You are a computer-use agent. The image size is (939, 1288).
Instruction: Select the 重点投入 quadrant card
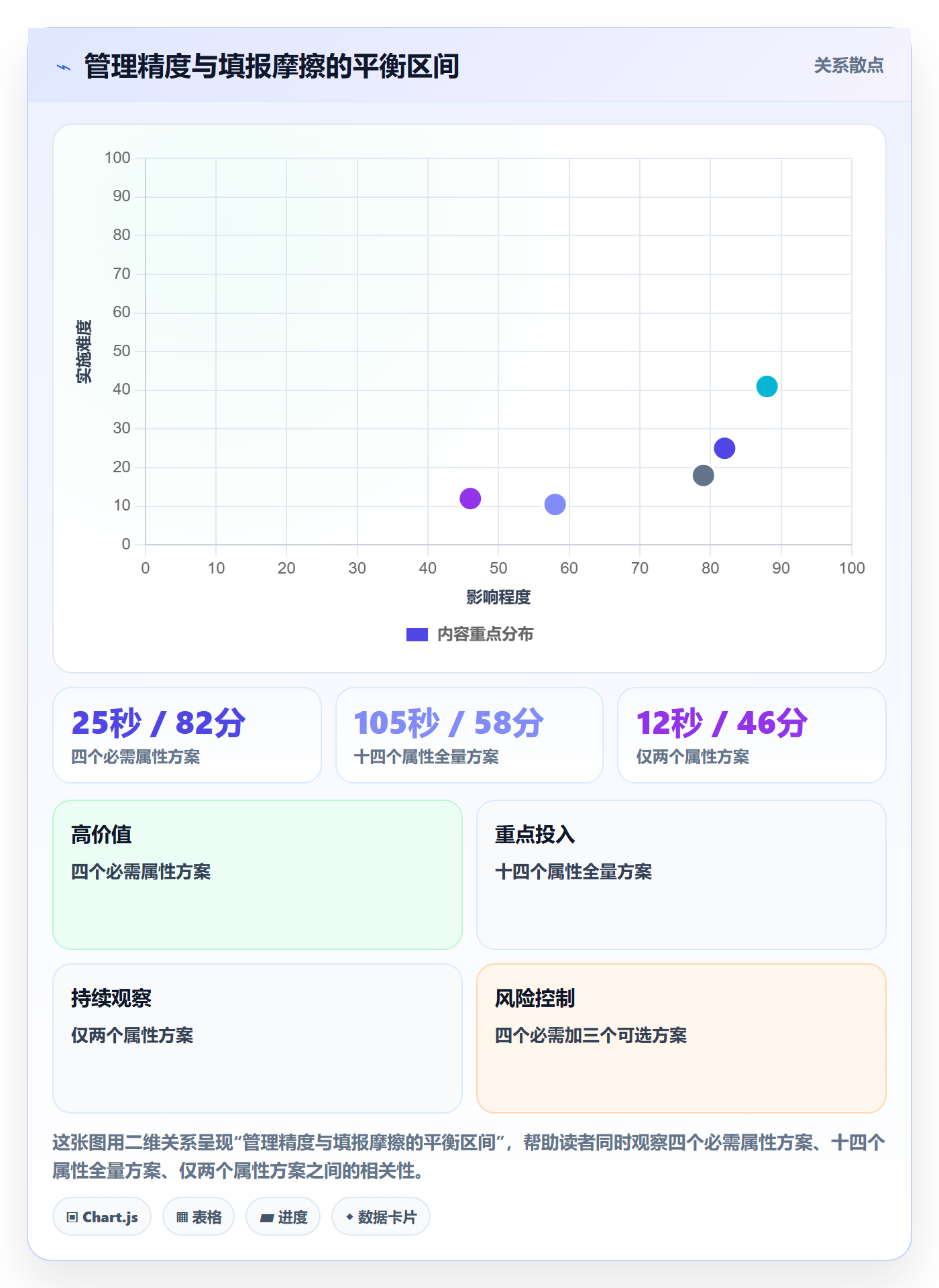681,875
